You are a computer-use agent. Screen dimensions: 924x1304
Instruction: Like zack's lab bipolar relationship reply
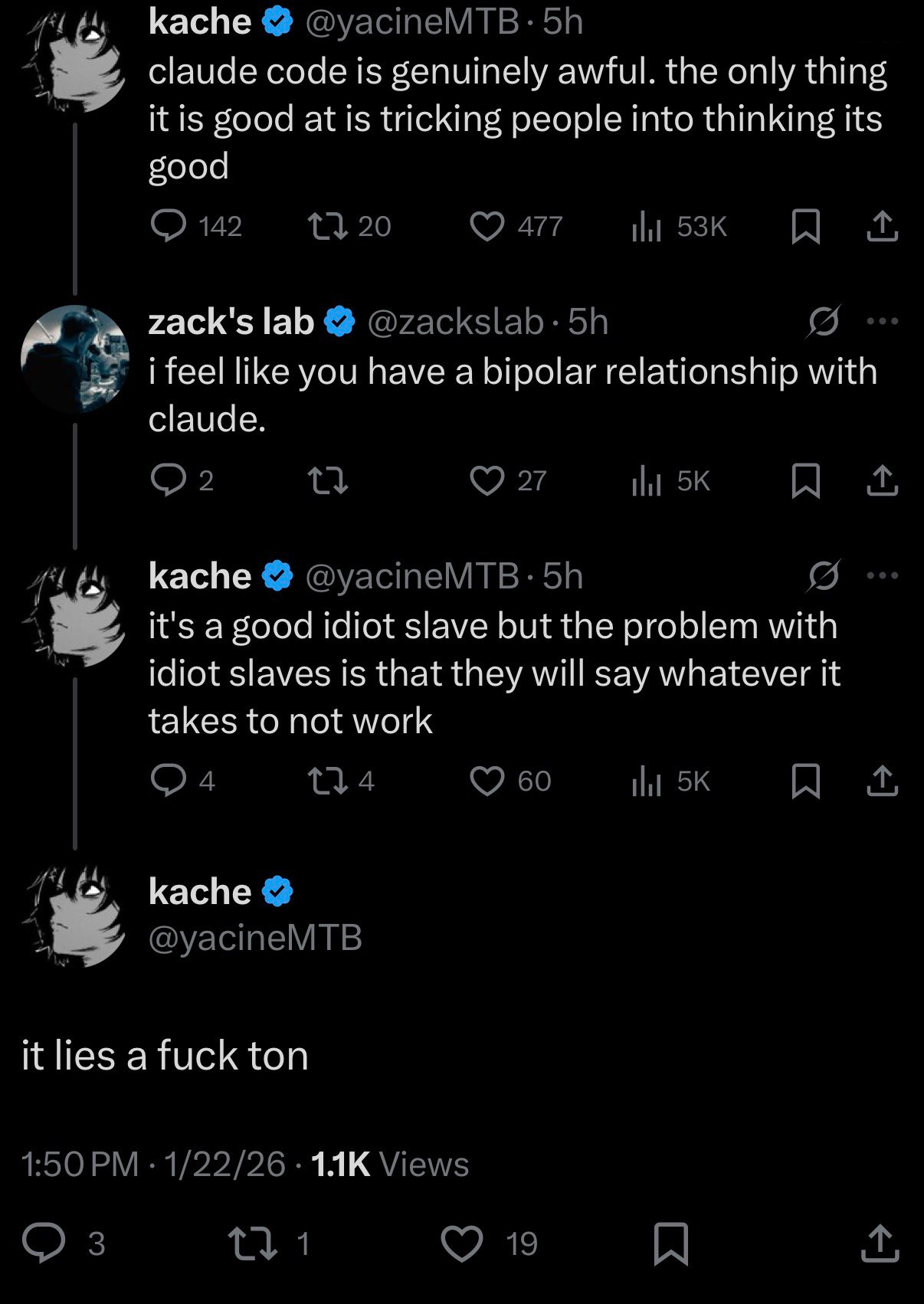487,481
